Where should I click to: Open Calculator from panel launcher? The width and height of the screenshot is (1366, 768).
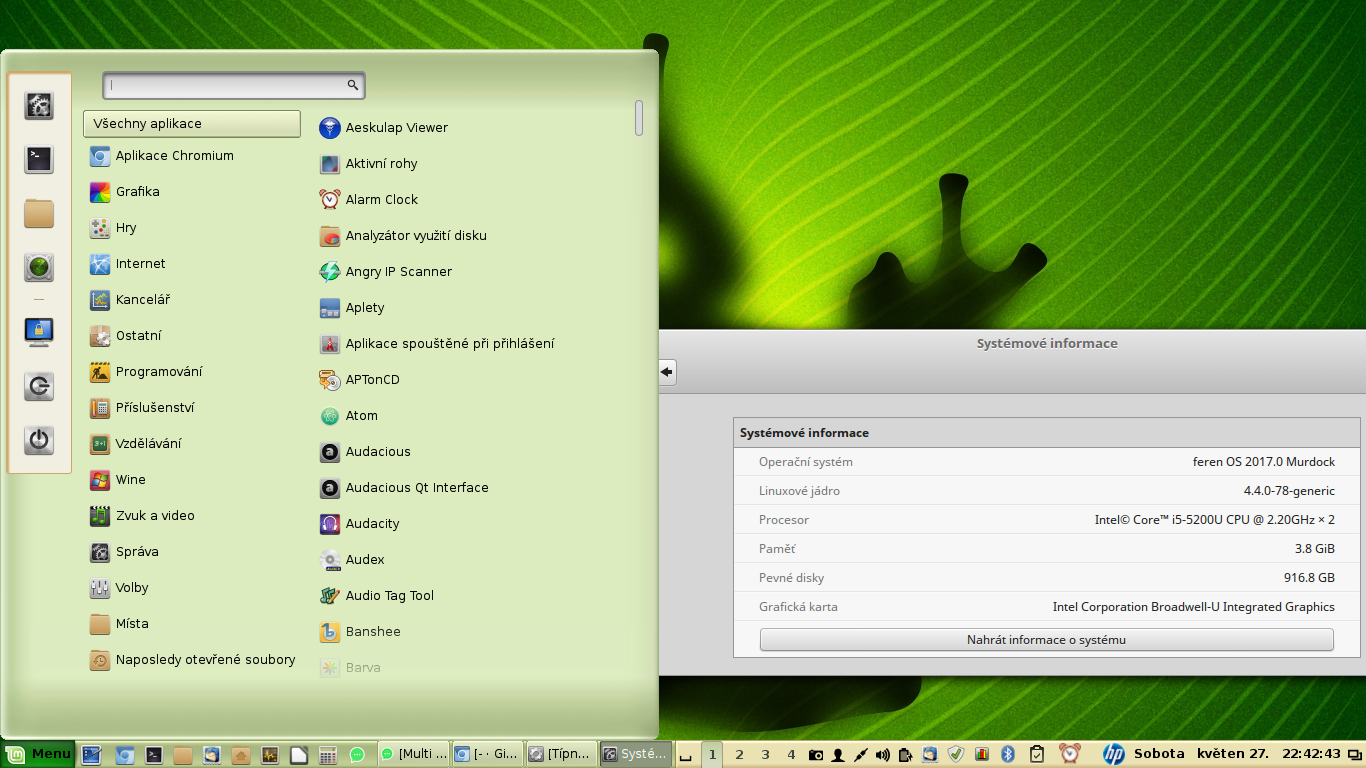328,755
